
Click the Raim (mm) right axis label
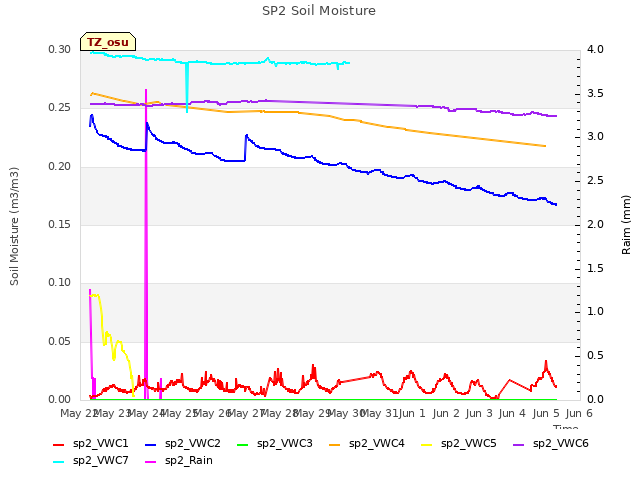[x=626, y=225]
